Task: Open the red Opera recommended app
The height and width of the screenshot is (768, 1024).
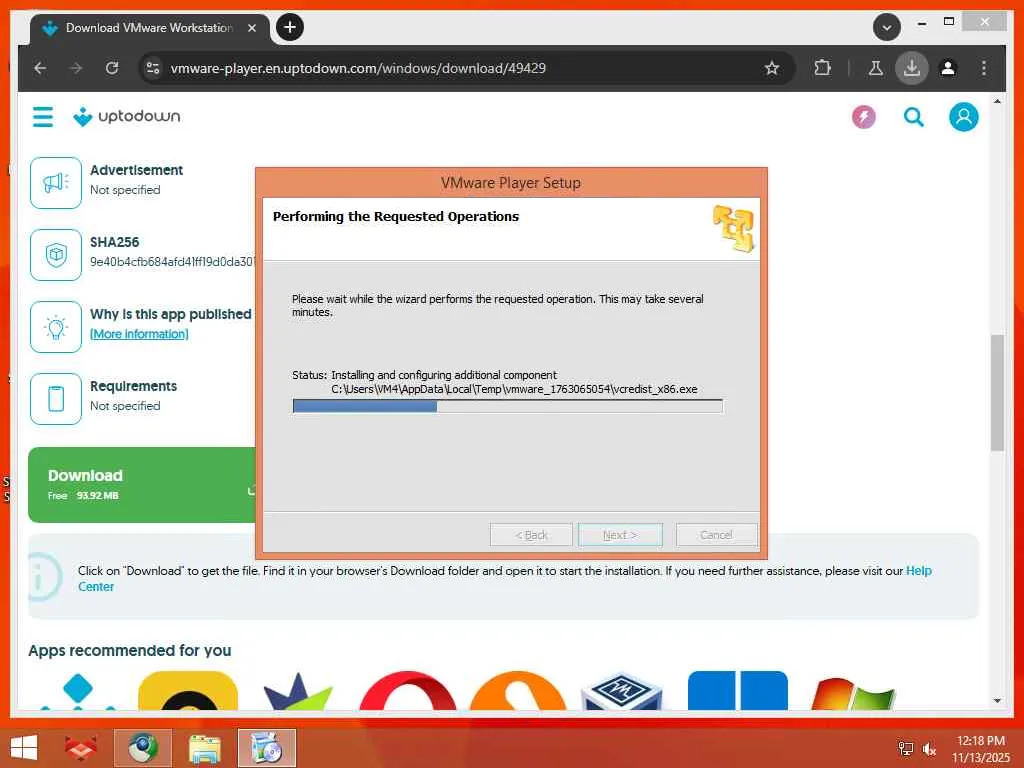Action: [x=408, y=691]
